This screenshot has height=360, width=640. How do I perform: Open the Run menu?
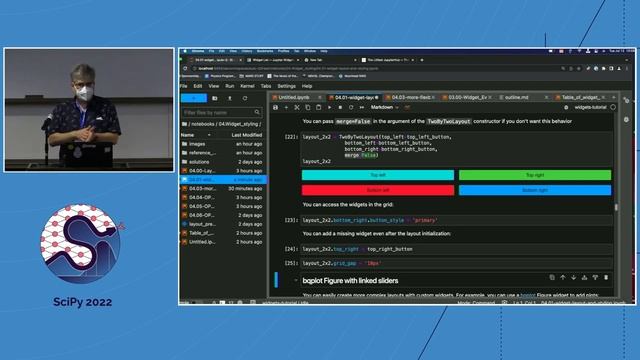(230, 86)
